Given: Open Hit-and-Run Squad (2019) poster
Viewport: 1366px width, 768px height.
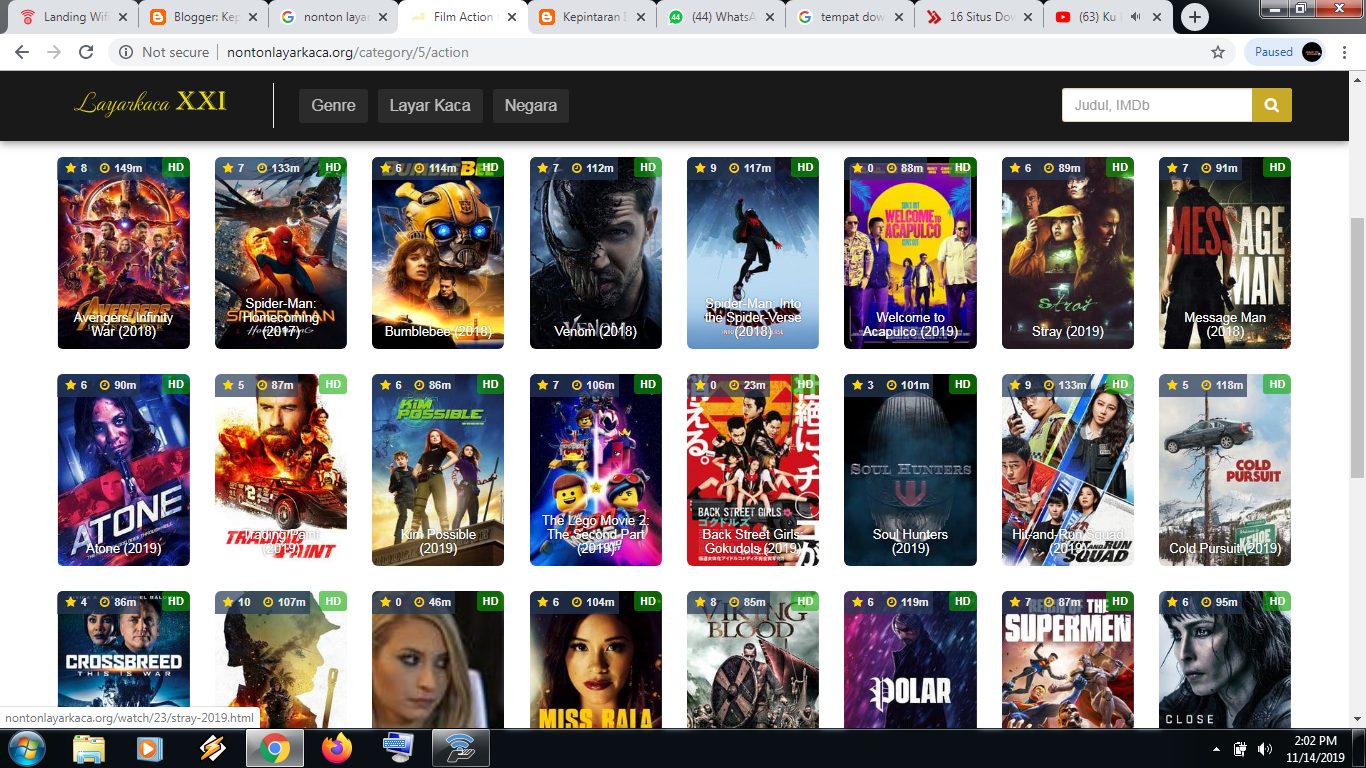Looking at the screenshot, I should pyautogui.click(x=1068, y=470).
